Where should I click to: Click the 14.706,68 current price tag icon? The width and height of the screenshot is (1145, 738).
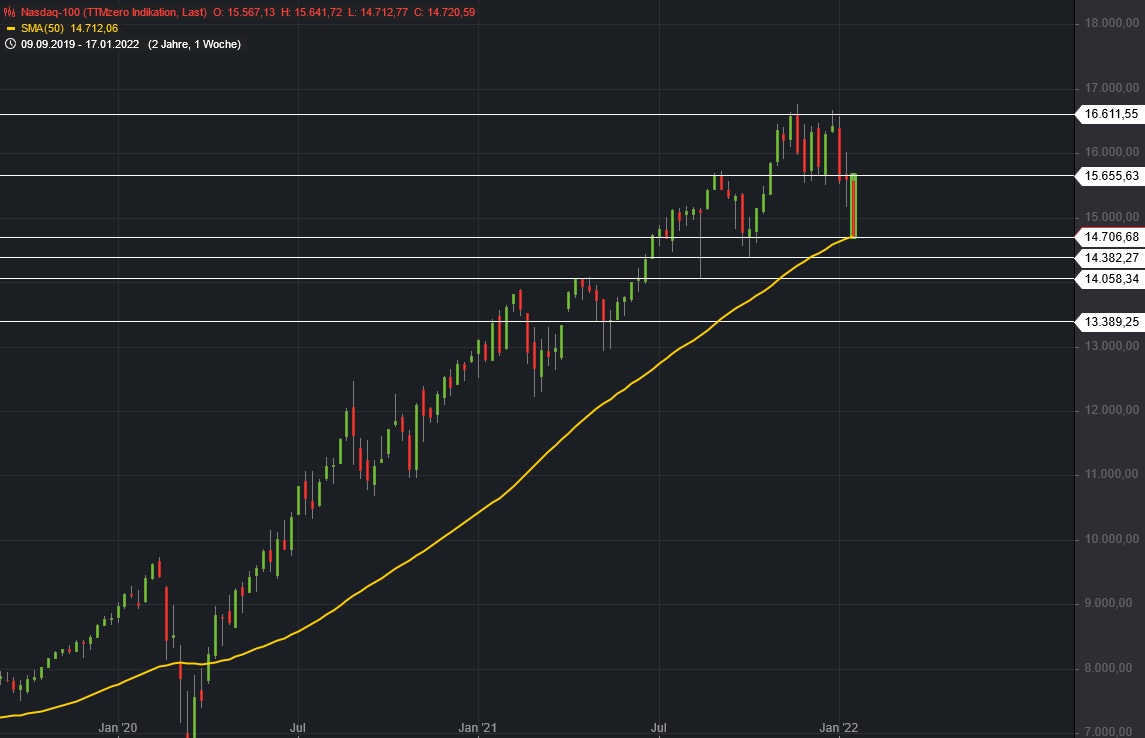click(x=1111, y=237)
